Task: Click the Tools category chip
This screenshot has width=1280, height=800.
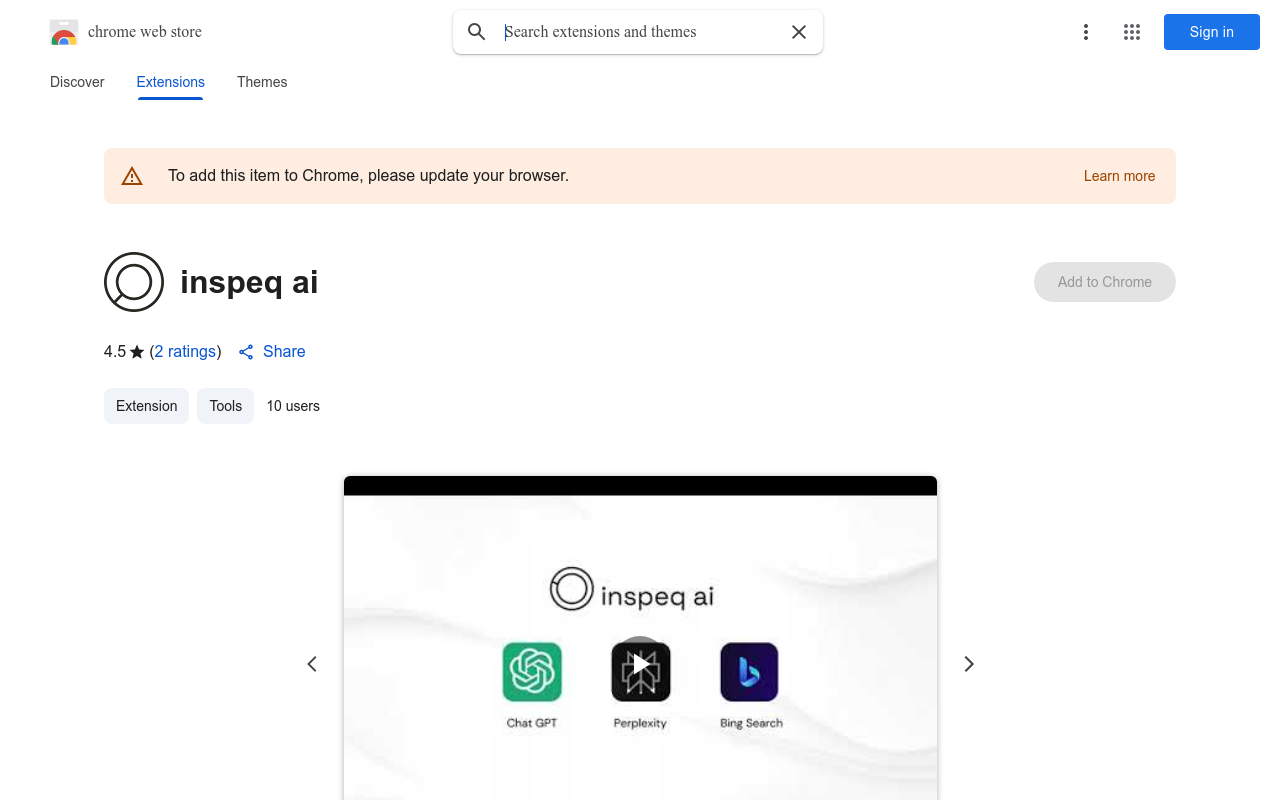Action: [226, 406]
